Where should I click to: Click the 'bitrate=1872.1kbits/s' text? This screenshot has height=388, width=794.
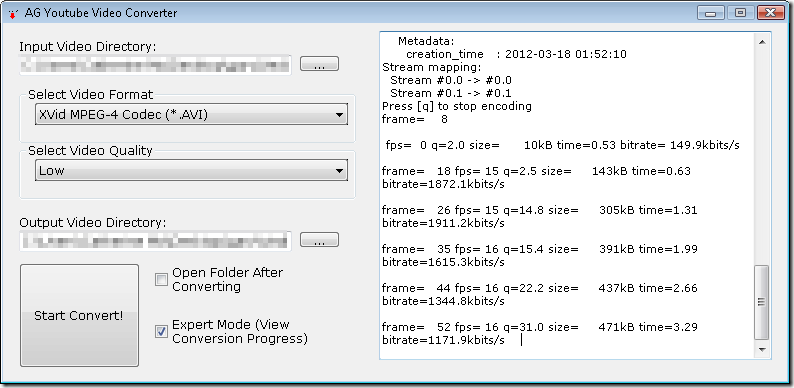pos(443,184)
